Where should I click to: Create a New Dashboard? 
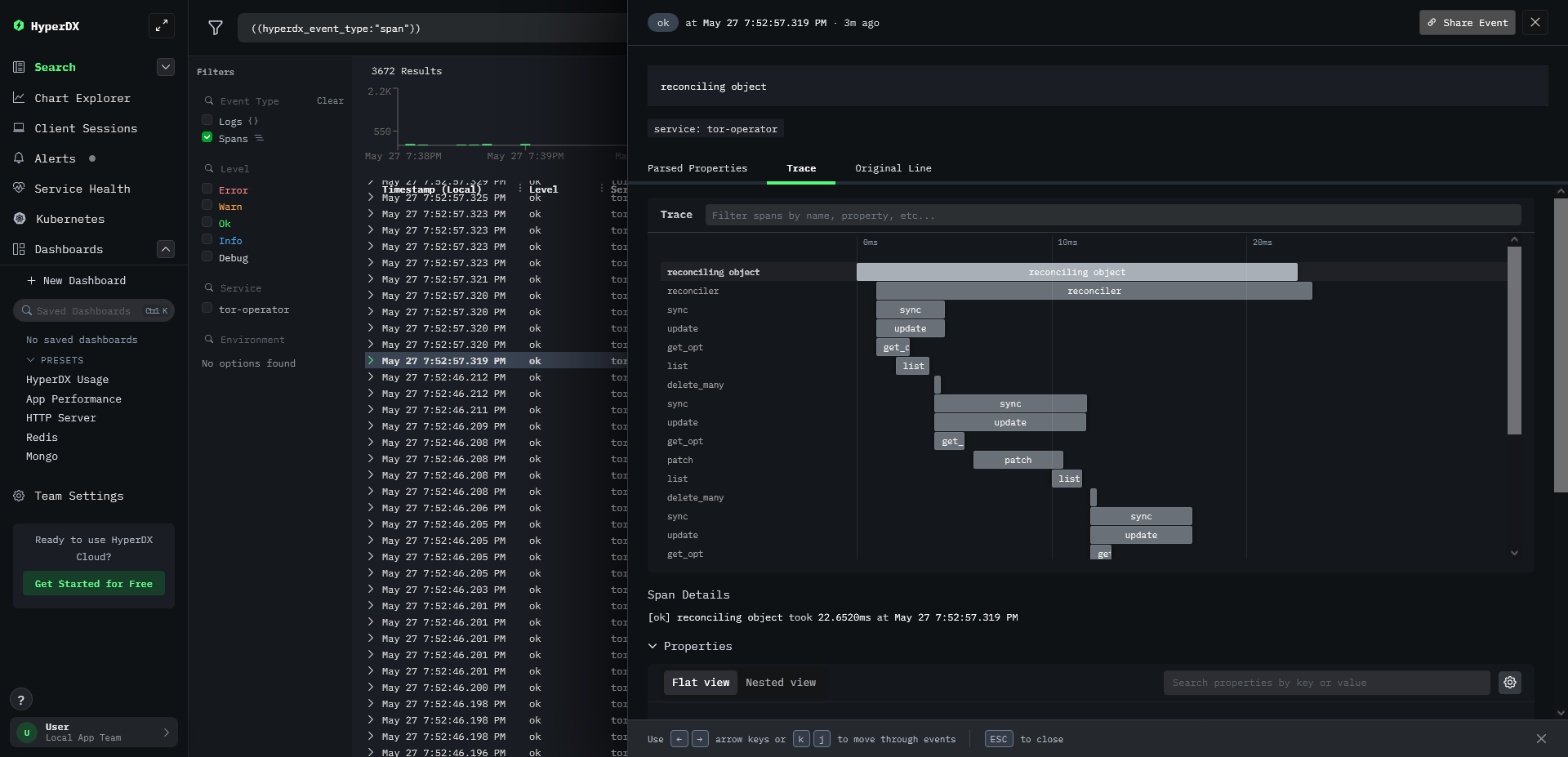77,280
